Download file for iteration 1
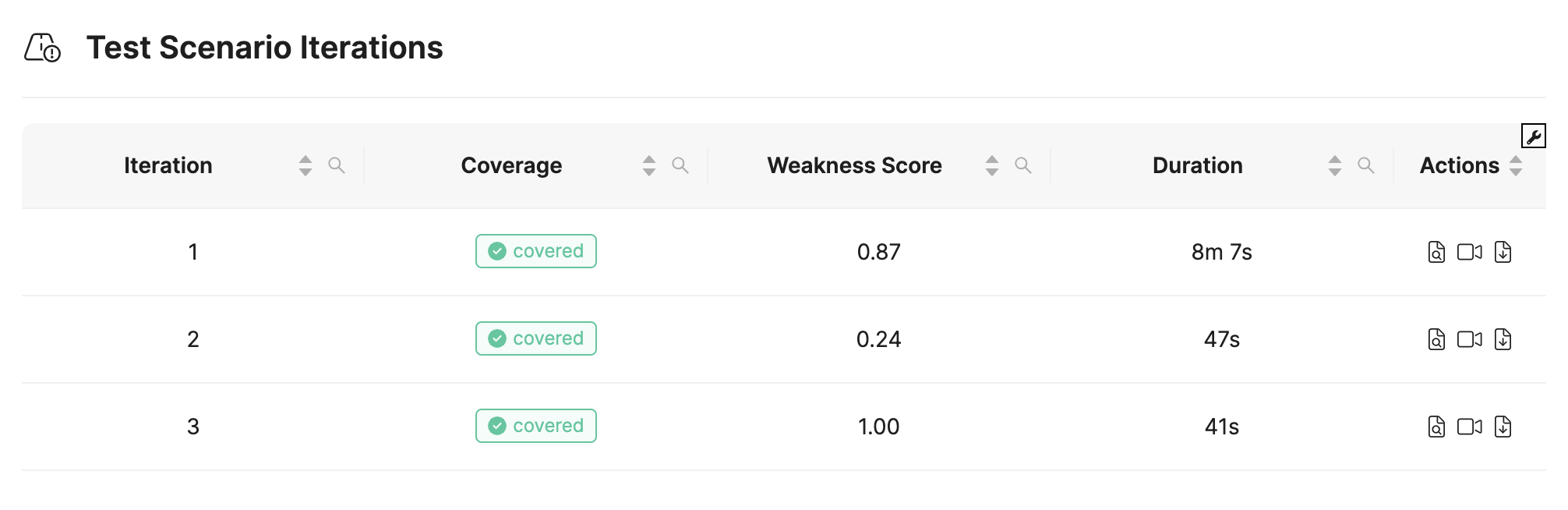The image size is (1568, 510). (1503, 252)
